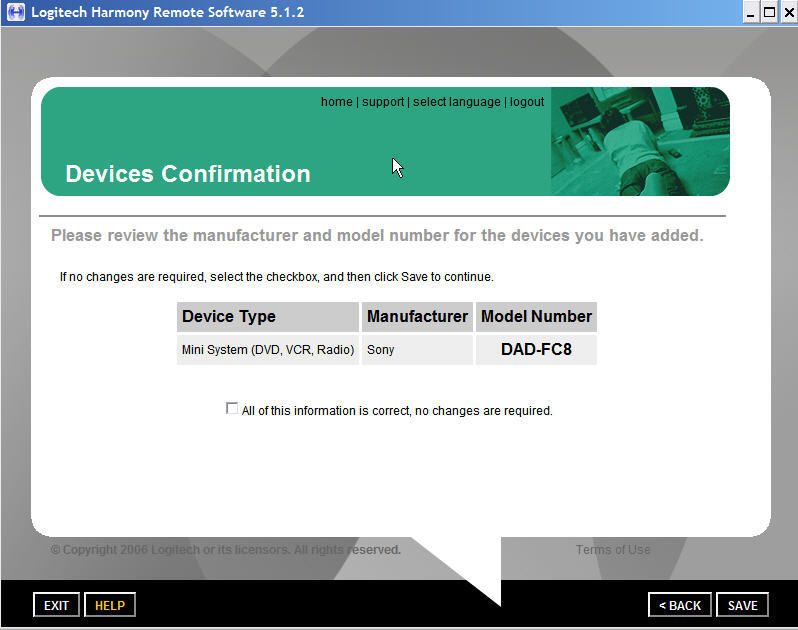Click the Devices Confirmation heading

click(188, 174)
